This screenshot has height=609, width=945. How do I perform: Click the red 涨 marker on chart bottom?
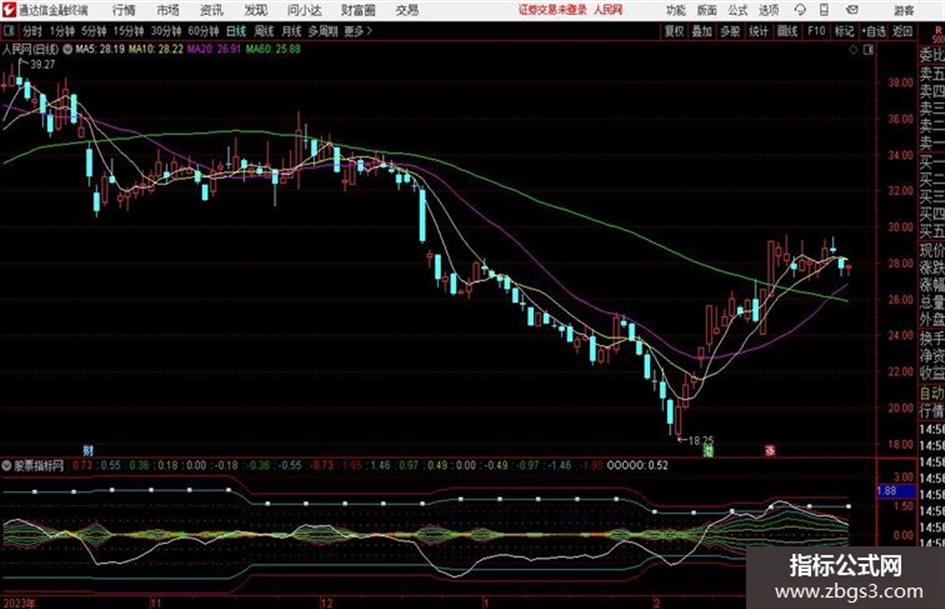tap(770, 450)
